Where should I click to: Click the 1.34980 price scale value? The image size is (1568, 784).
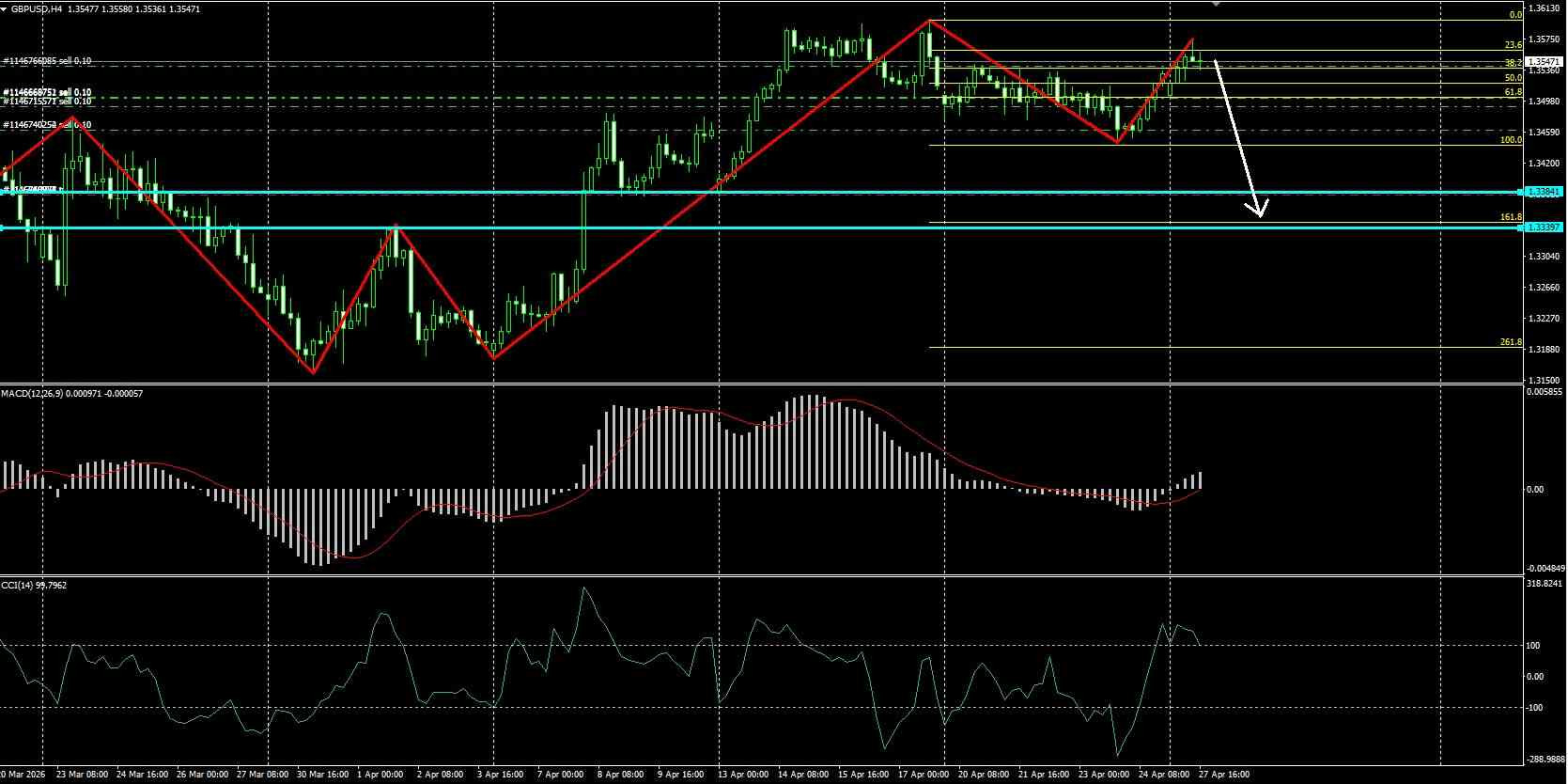coord(1545,102)
